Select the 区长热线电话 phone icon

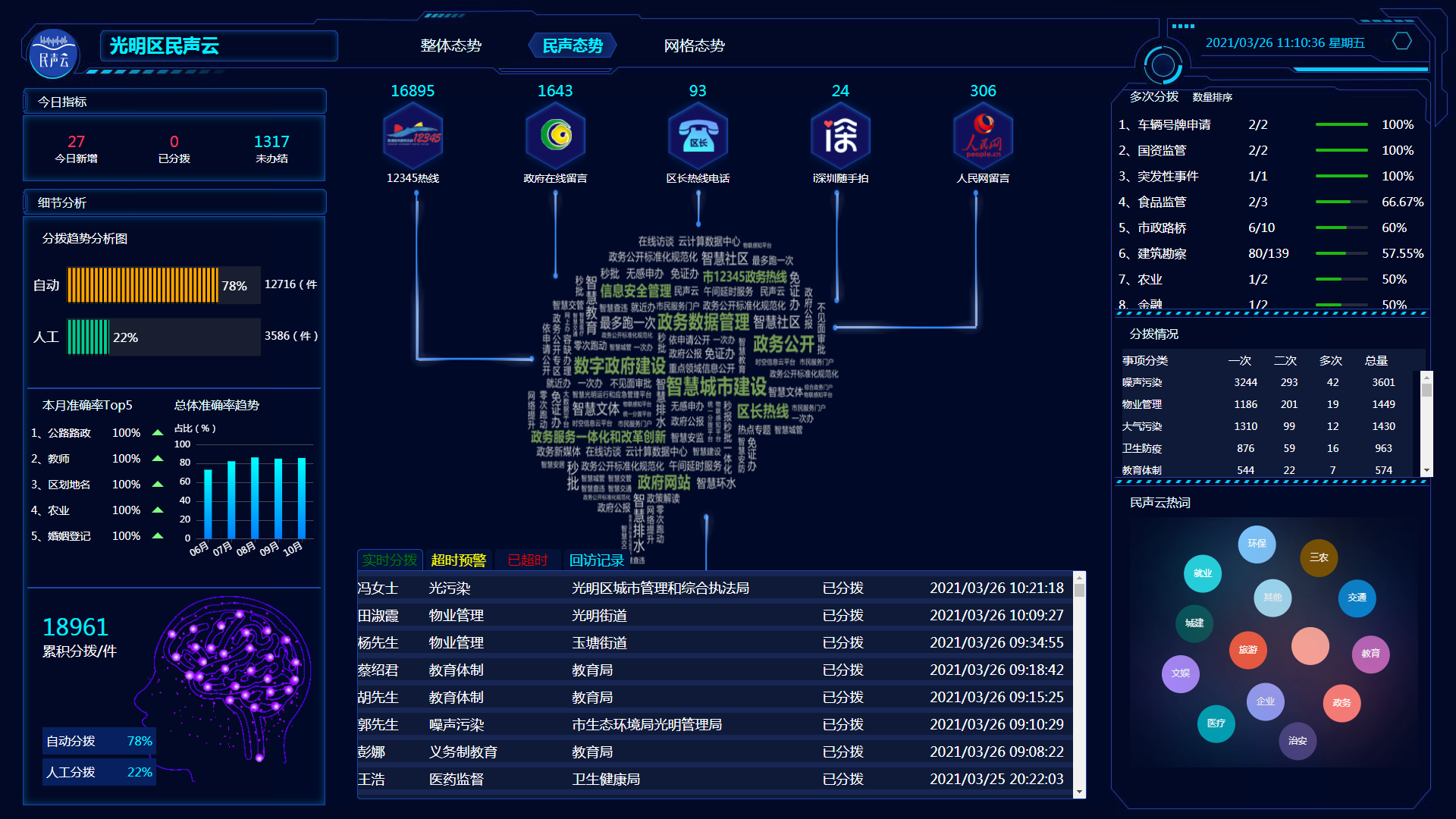pos(698,136)
